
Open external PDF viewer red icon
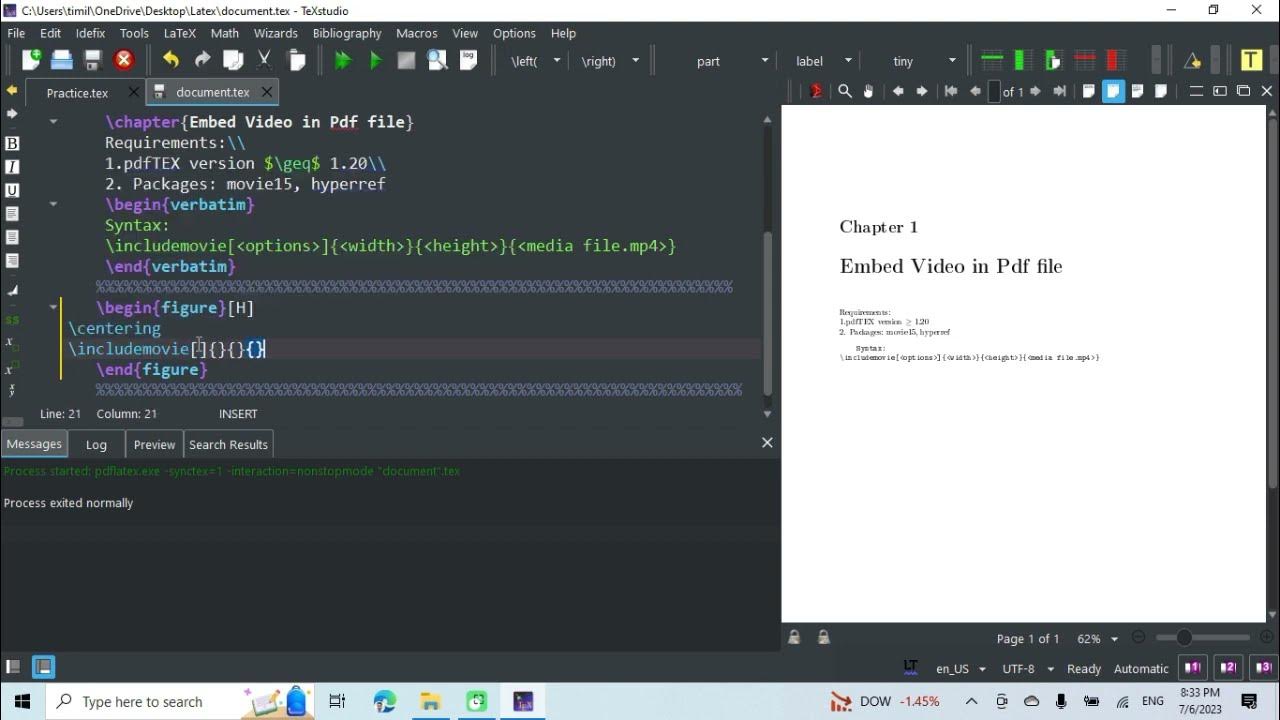(x=816, y=91)
